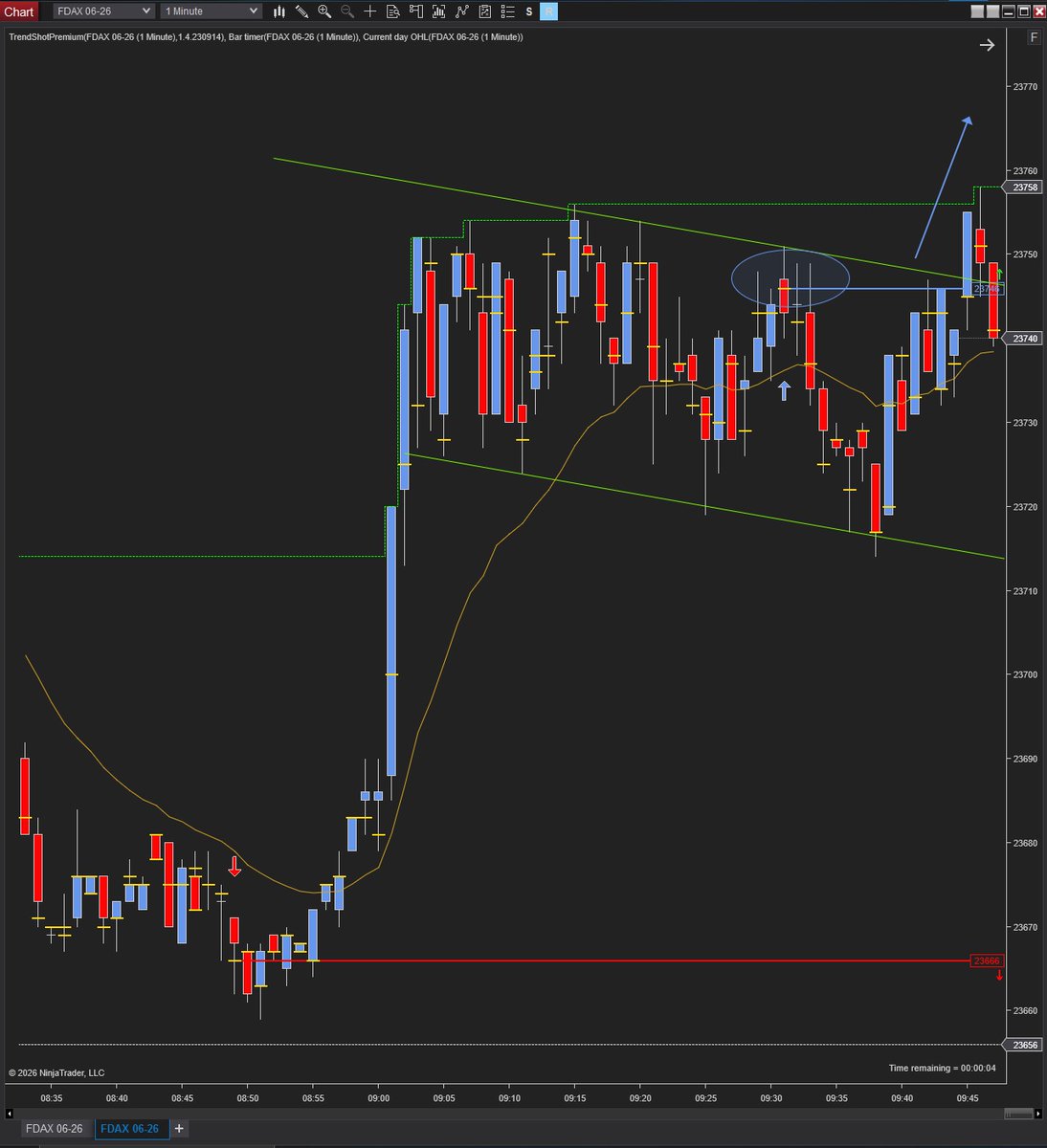Screen dimensions: 1047x1148
Task: Open the Chart Trader panel icon
Action: click(415, 11)
